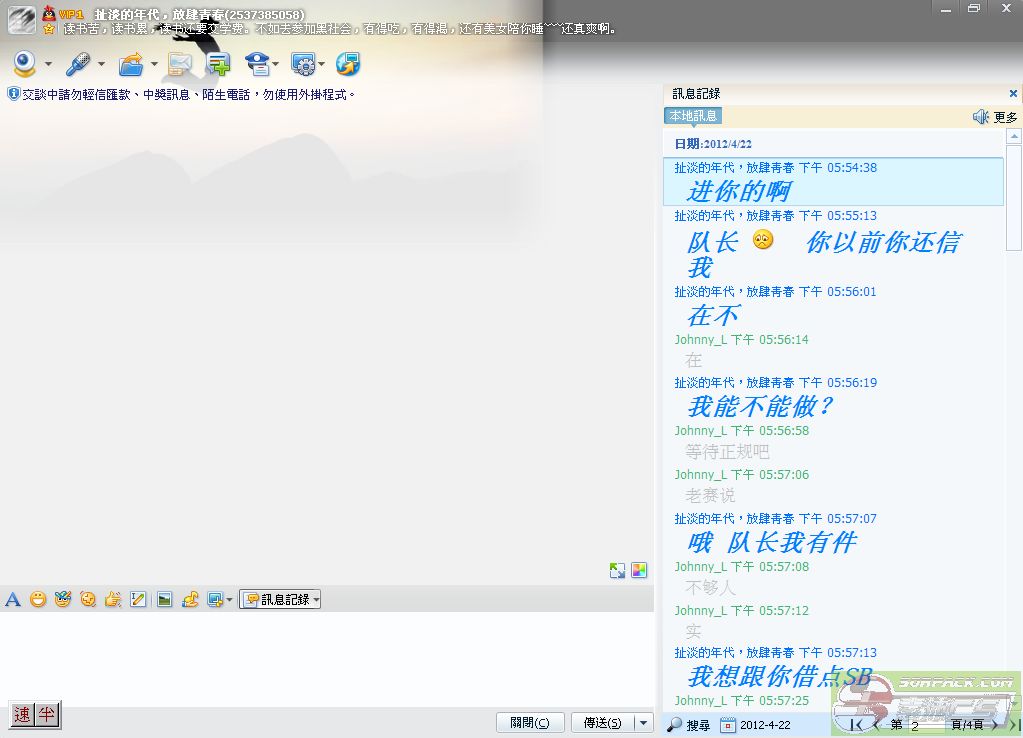Open the 訊息記錄 dropdown in the chat toolbar
The image size is (1023, 738).
click(280, 600)
